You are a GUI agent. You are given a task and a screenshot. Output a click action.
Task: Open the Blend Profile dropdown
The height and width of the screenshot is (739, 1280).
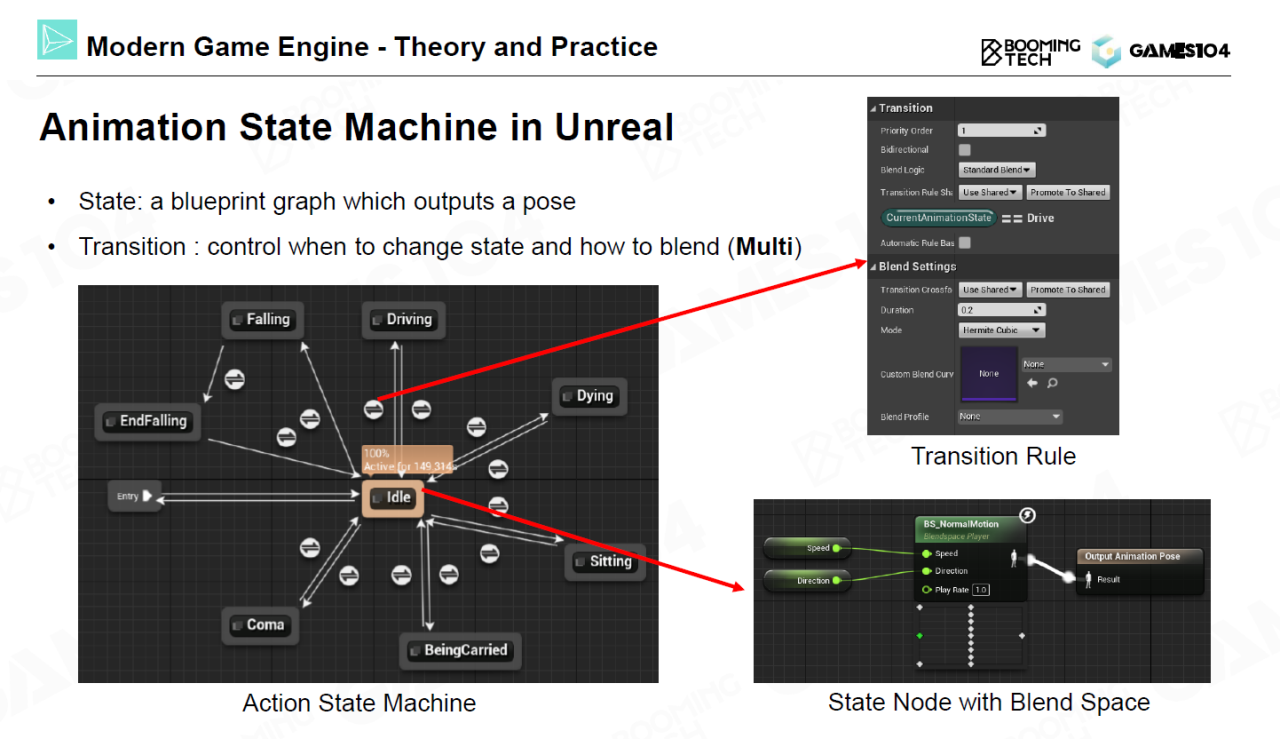(1009, 417)
